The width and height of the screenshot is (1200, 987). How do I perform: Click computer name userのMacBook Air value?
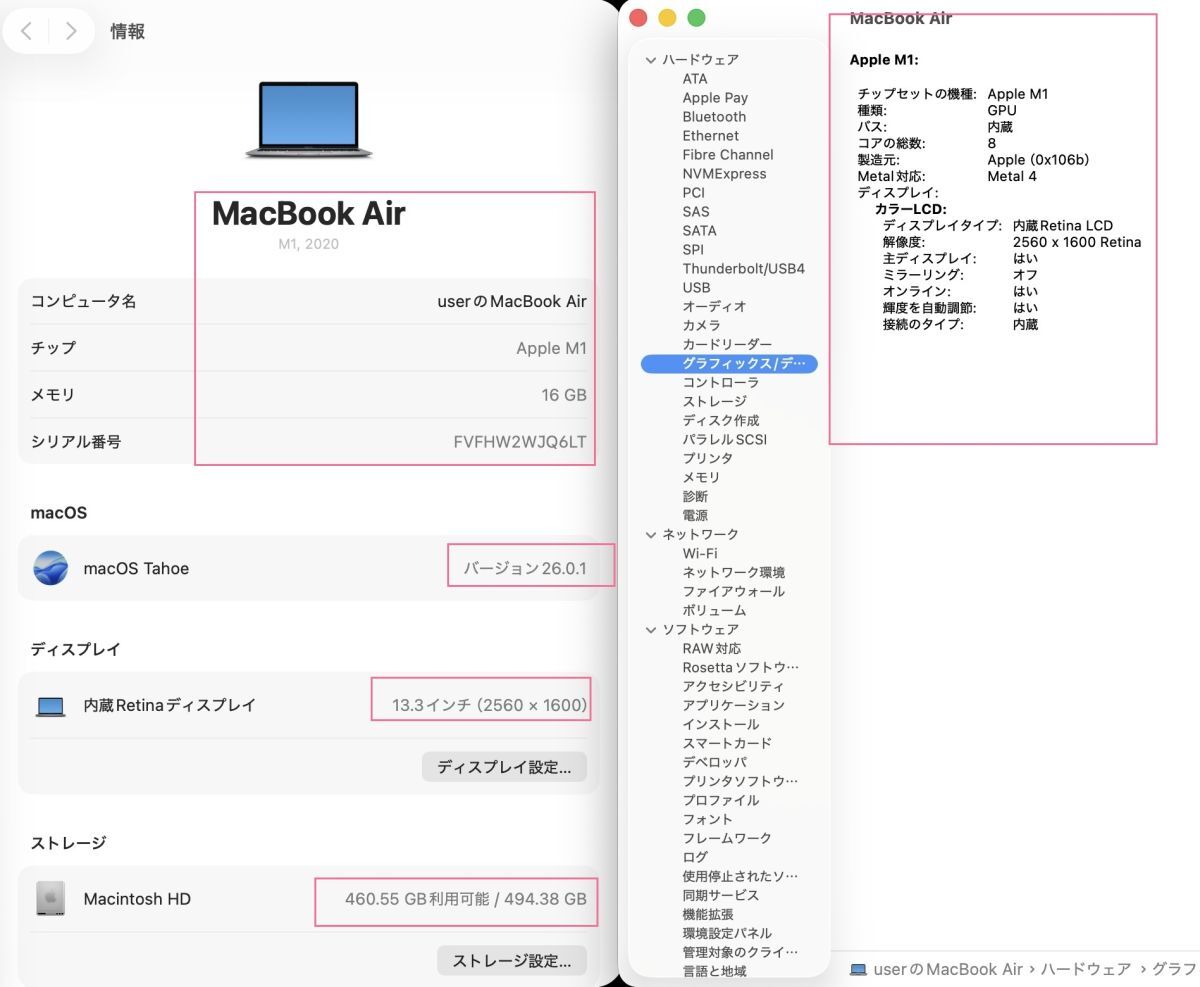(512, 301)
